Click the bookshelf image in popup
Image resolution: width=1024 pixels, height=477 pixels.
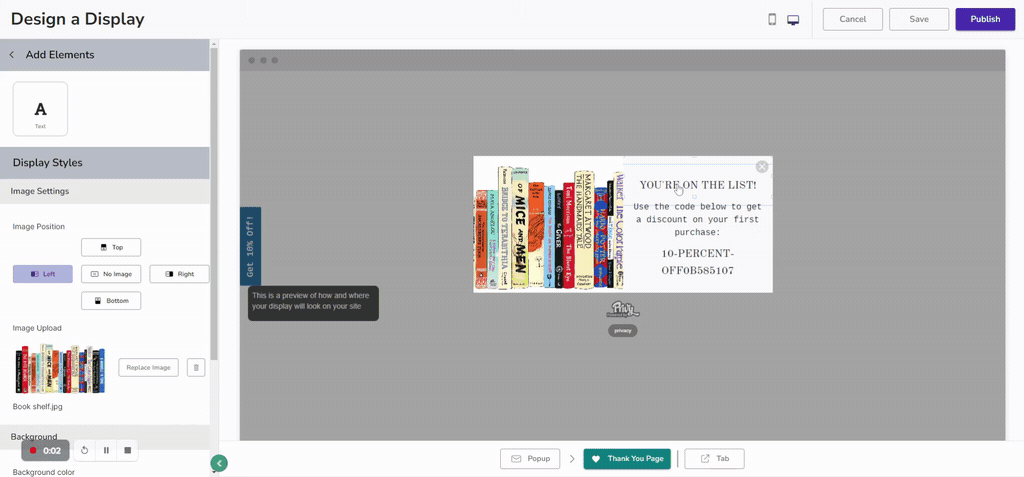coord(549,224)
